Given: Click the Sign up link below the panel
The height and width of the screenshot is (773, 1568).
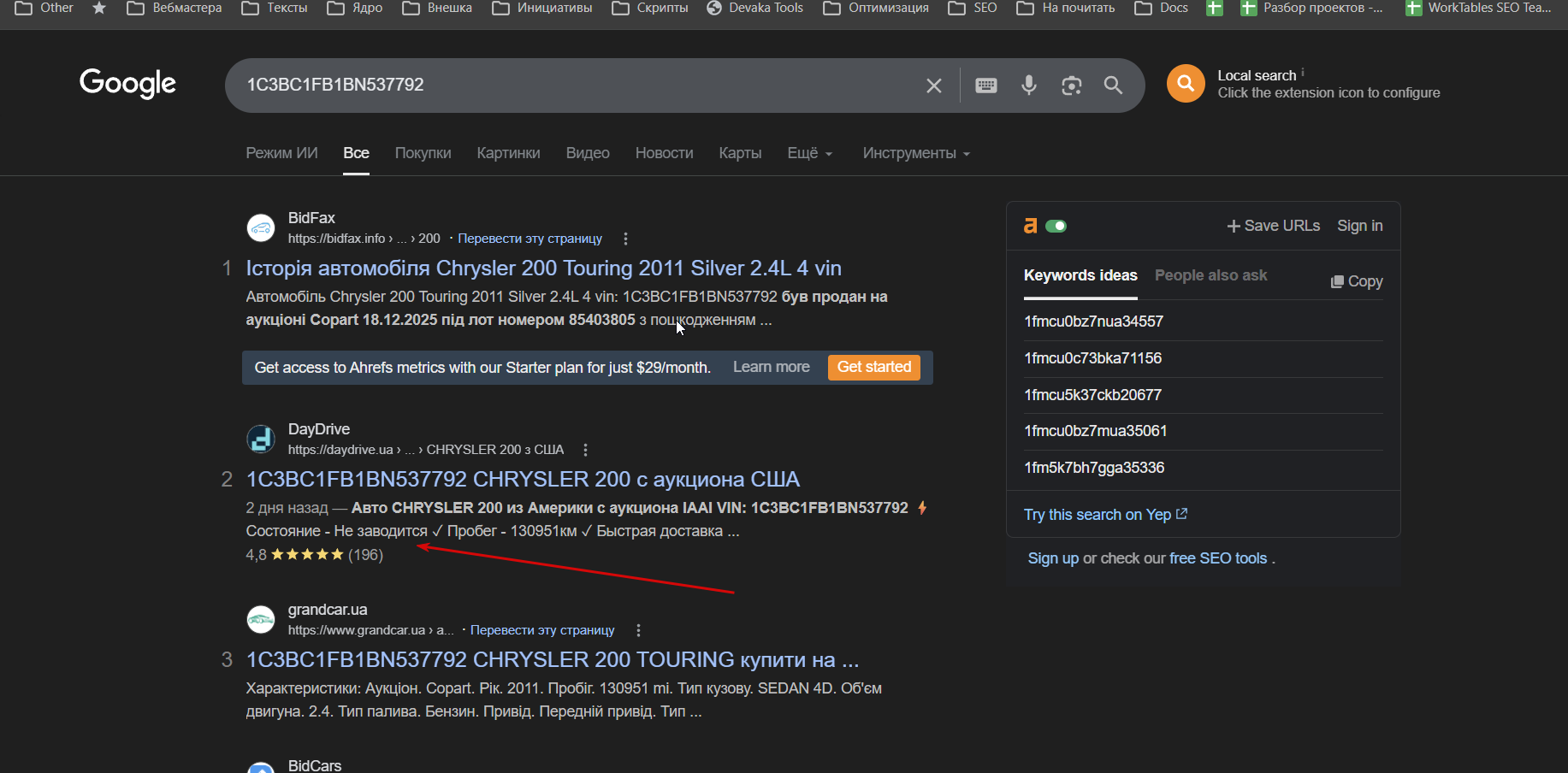Looking at the screenshot, I should [x=1053, y=558].
